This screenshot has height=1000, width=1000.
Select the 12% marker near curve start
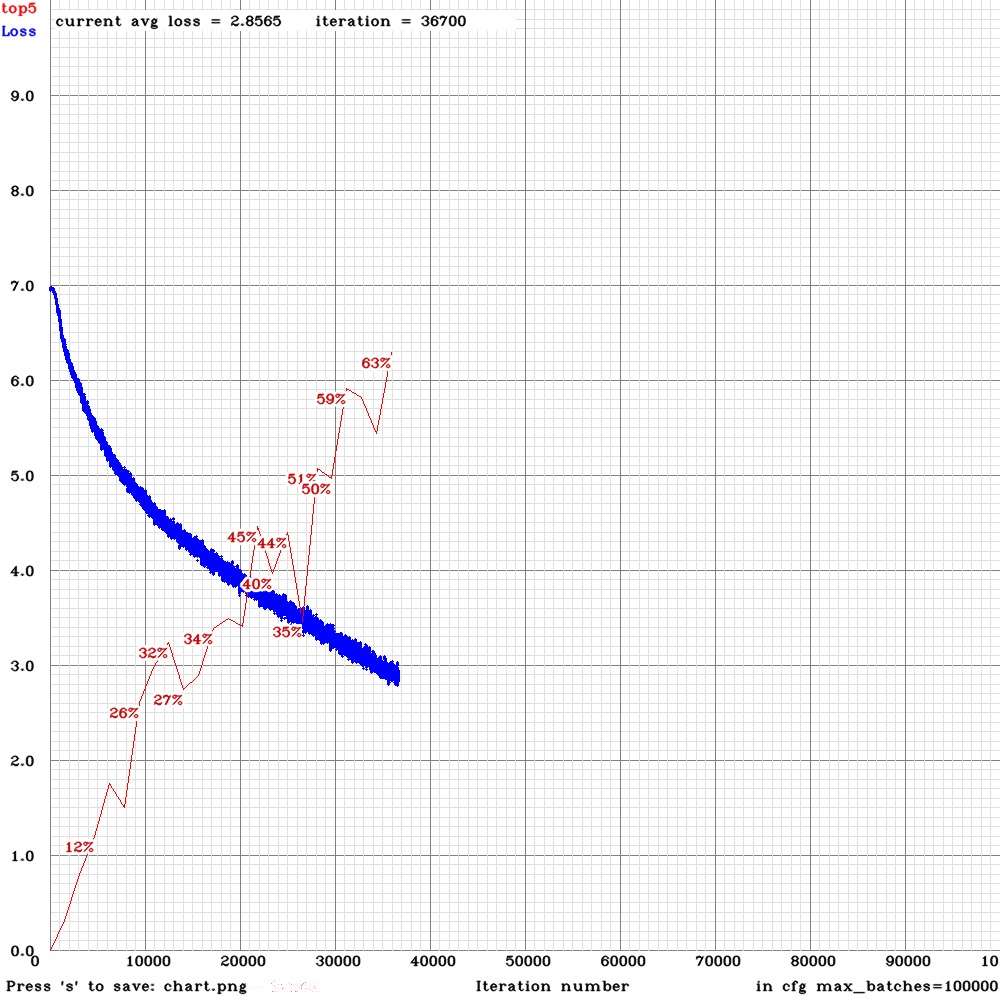(x=80, y=848)
